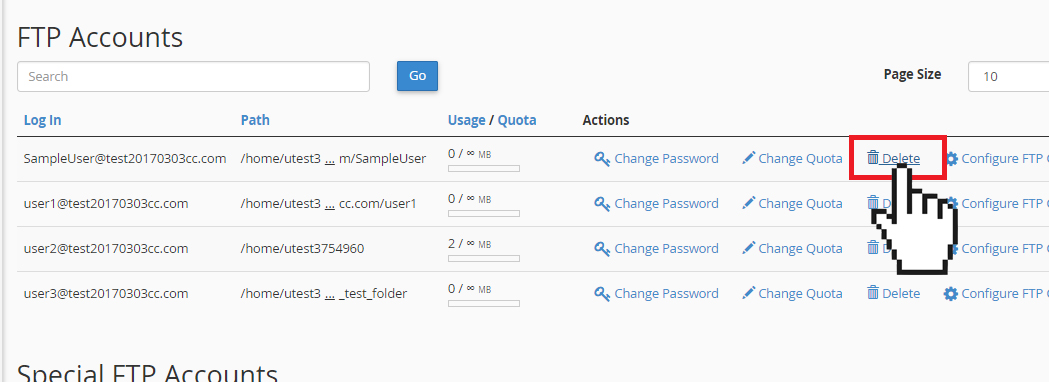
Task: Click user2 usage progress bar
Action: (x=484, y=258)
